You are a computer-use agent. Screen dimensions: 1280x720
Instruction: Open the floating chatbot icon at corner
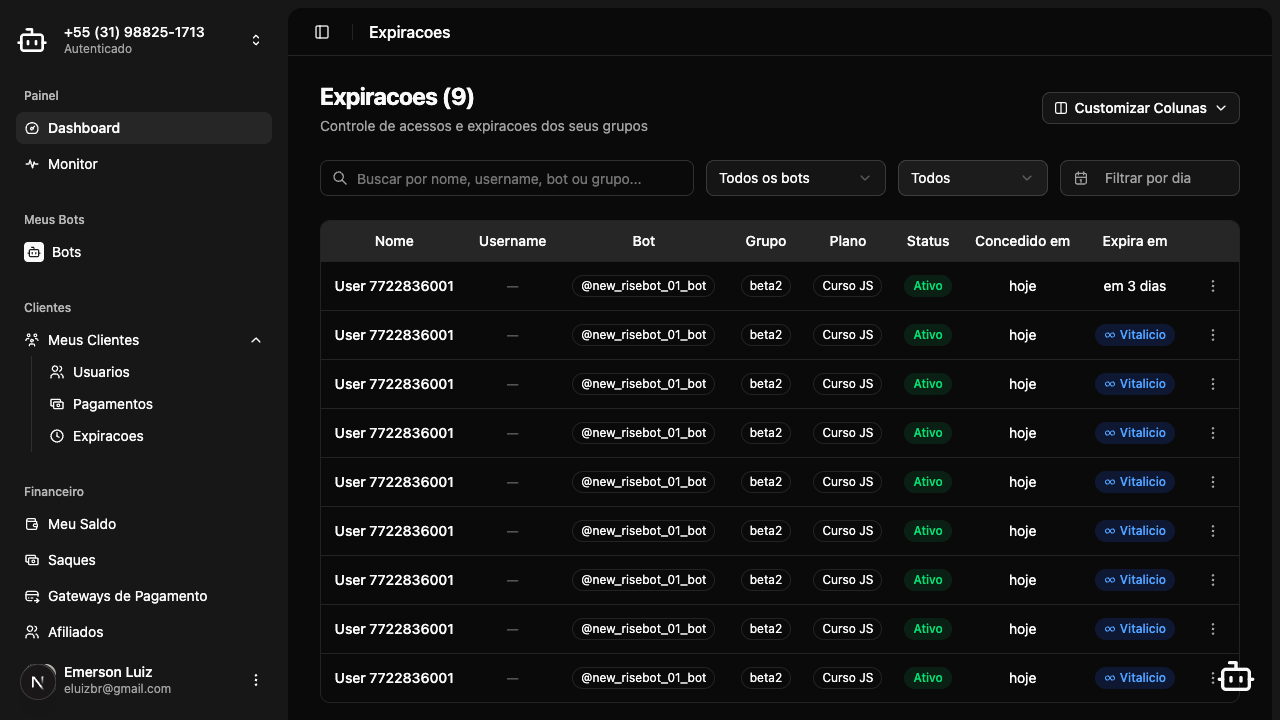coord(1236,677)
